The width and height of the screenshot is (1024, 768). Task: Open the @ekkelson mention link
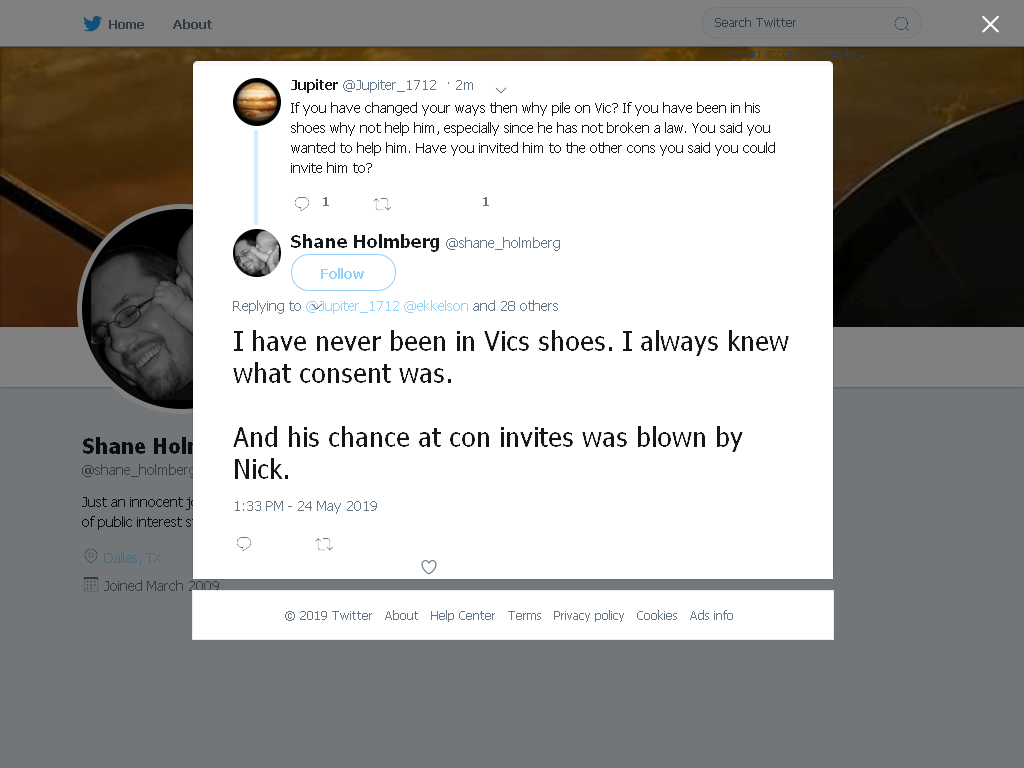coord(436,306)
